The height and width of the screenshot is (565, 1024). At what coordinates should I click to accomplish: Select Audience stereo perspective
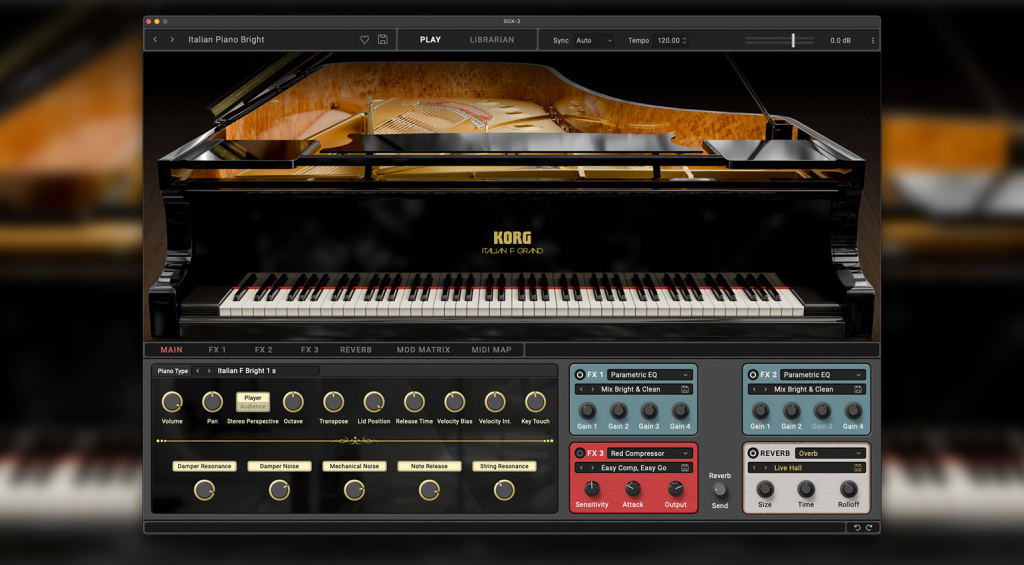click(x=253, y=406)
